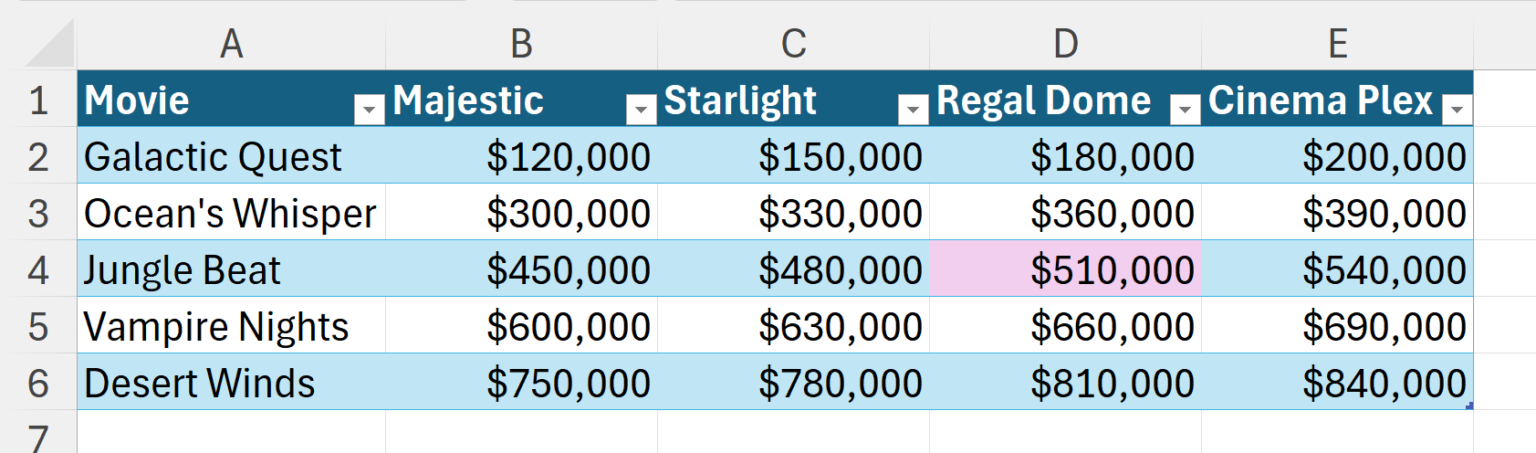Click the pink highlighted $510,000 cell

pyautogui.click(x=1065, y=270)
